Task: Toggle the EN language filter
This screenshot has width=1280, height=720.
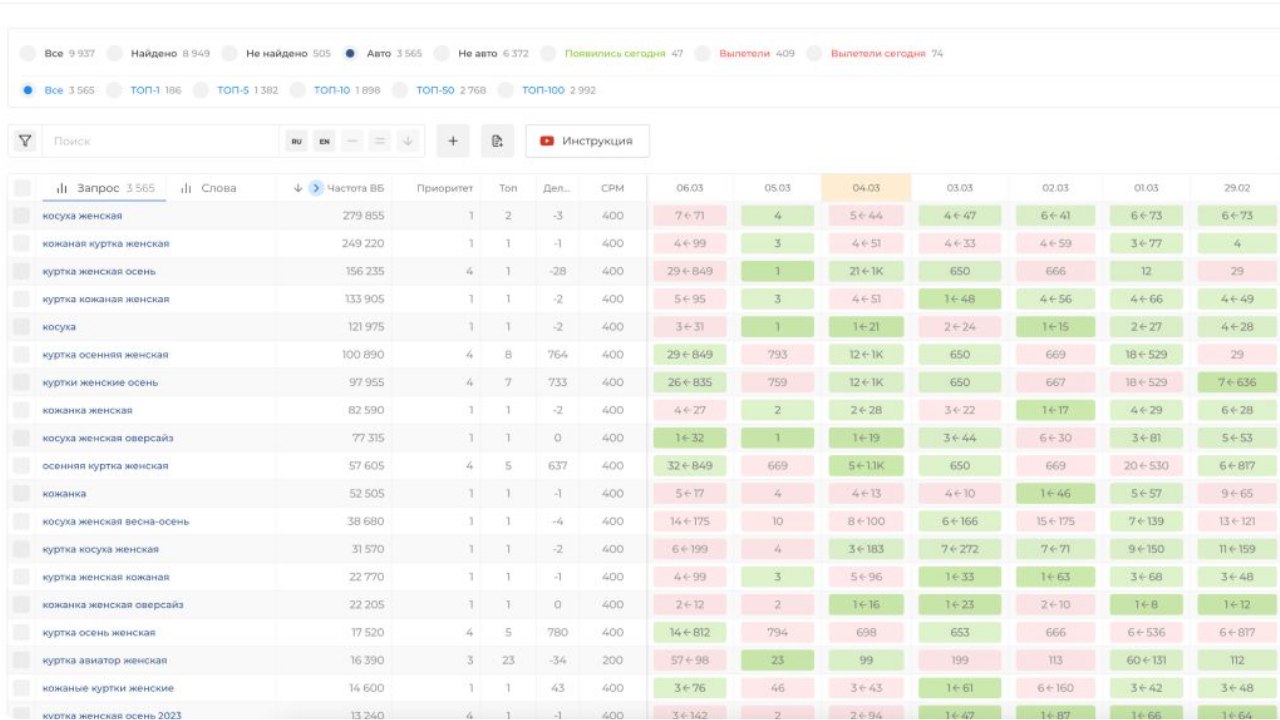Action: 325,141
